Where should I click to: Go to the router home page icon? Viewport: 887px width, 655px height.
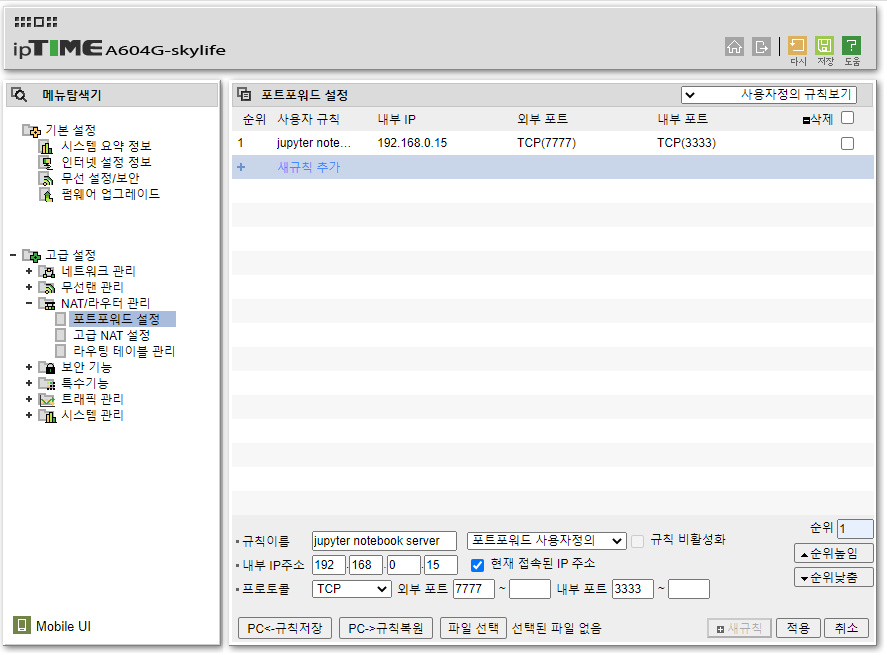click(x=734, y=46)
